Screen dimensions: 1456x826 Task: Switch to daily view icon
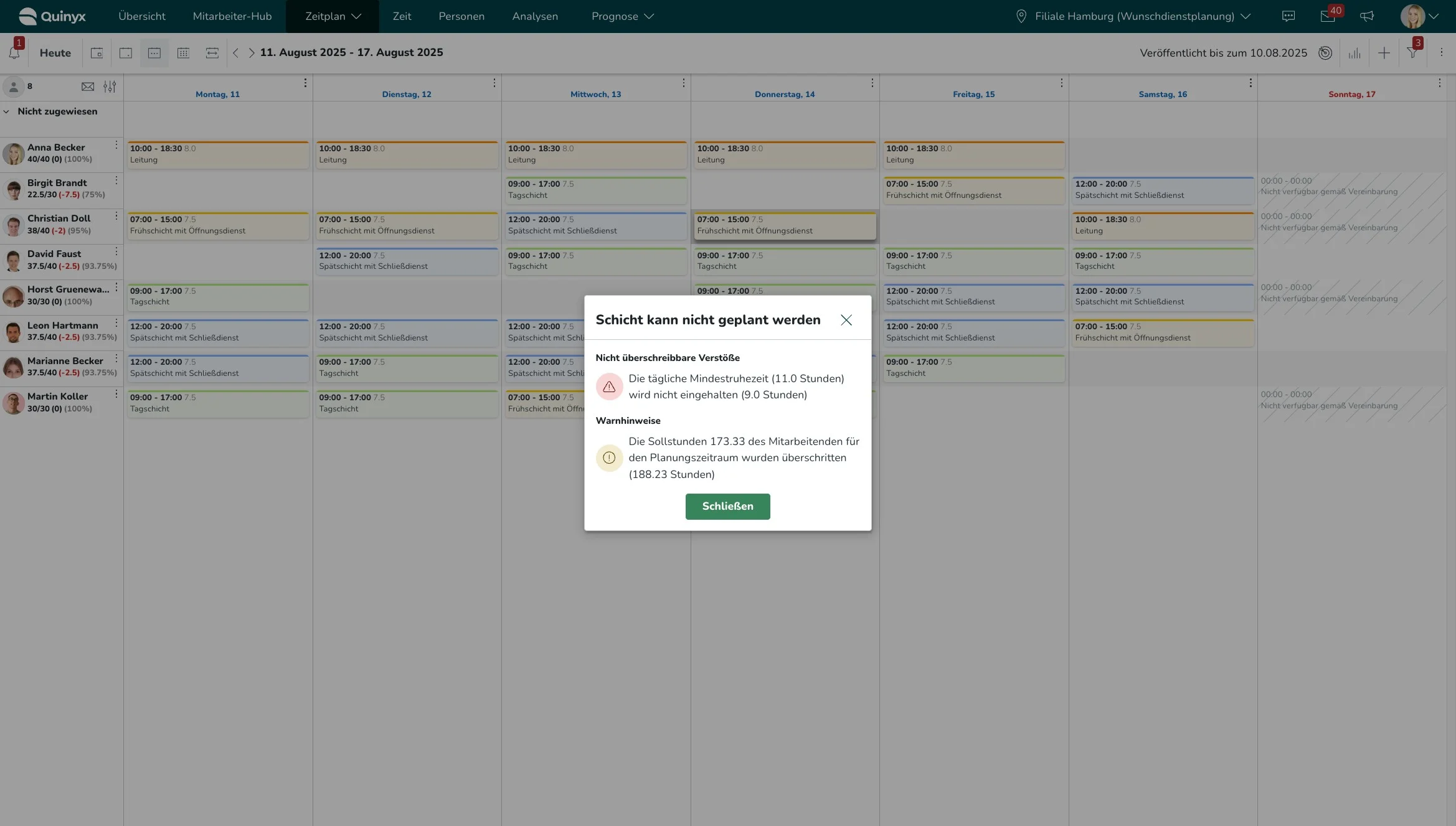point(126,54)
